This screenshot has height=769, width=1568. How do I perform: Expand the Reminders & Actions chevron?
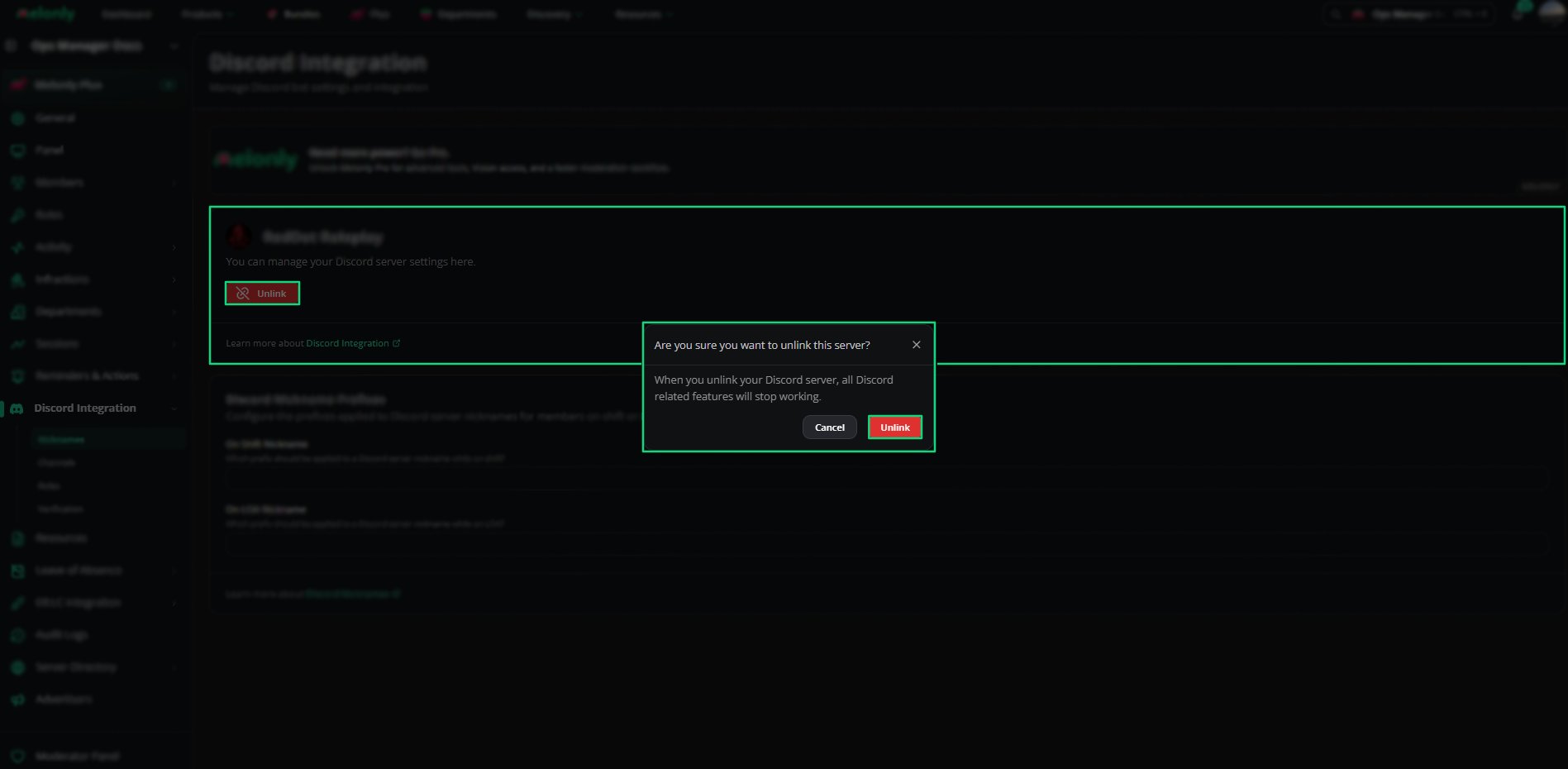click(174, 376)
